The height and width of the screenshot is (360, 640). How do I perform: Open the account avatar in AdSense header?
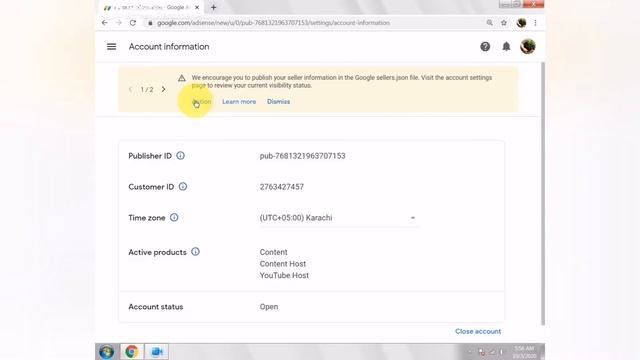click(x=528, y=47)
